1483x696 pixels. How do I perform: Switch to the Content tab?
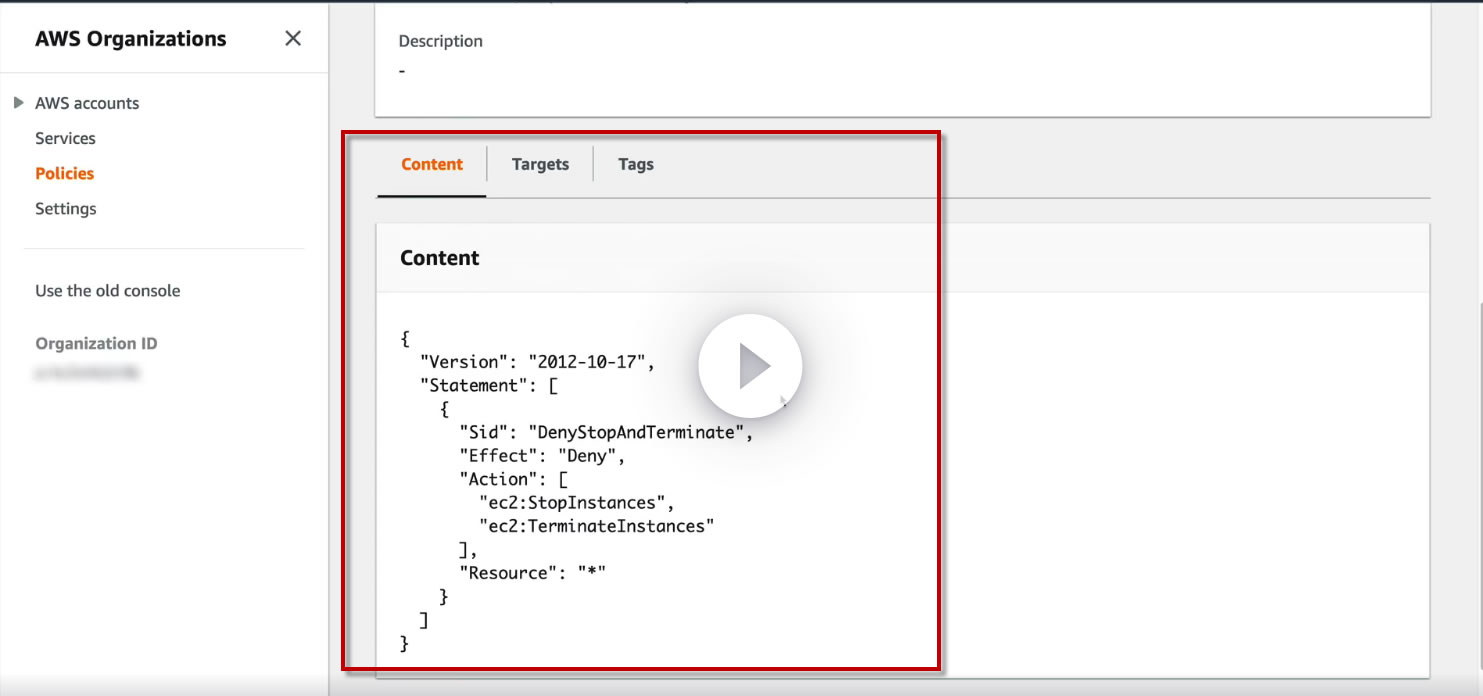tap(432, 164)
